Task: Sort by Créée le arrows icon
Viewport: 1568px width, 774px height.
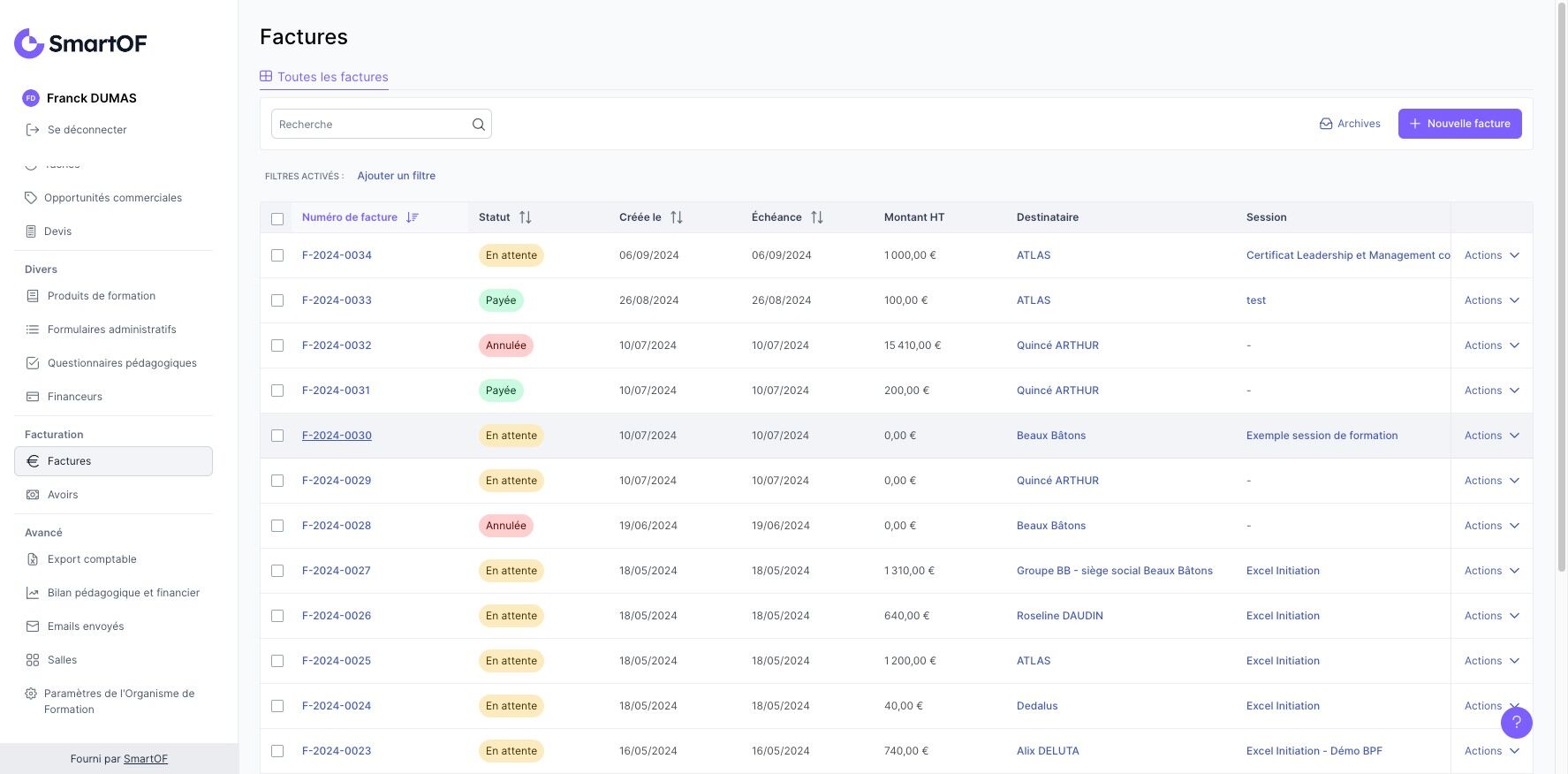Action: click(676, 217)
